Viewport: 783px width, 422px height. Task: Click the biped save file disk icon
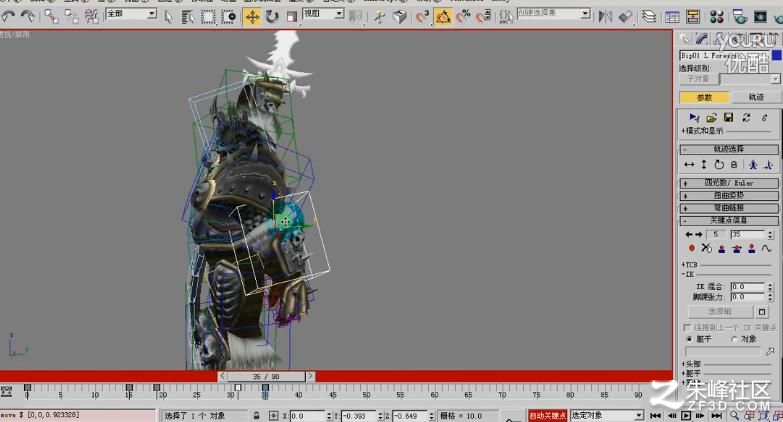coord(729,118)
